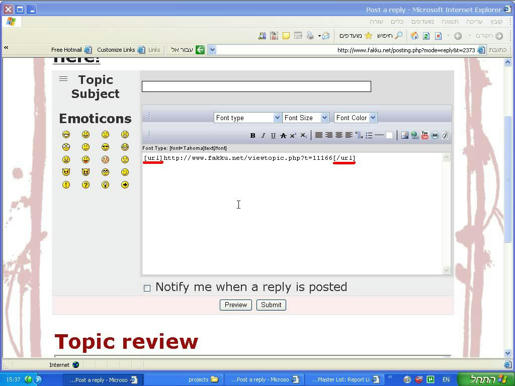This screenshot has width=515, height=386.
Task: Switch to the Master List: Report taskbar window
Action: click(x=347, y=379)
